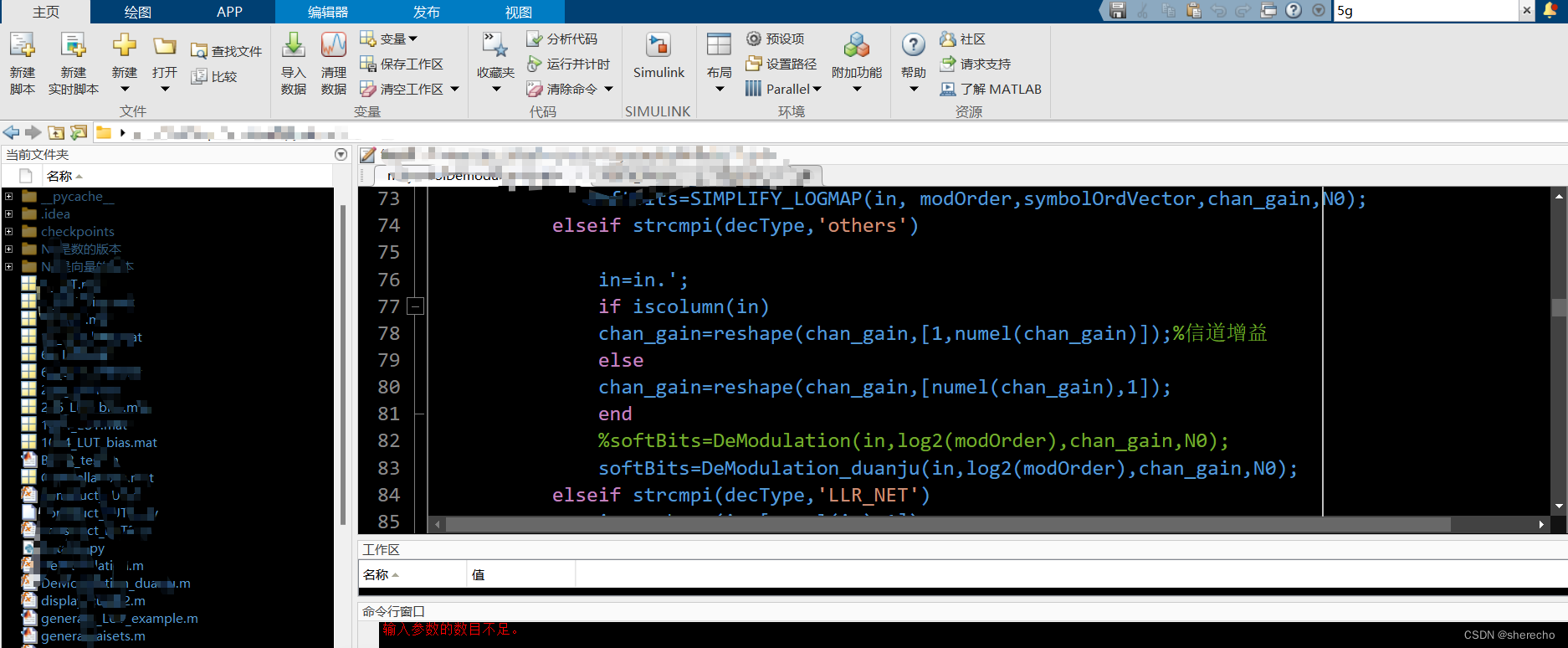The height and width of the screenshot is (648, 1568).
Task: Click the editor vertical scrollbar down arrow
Action: 1559,507
